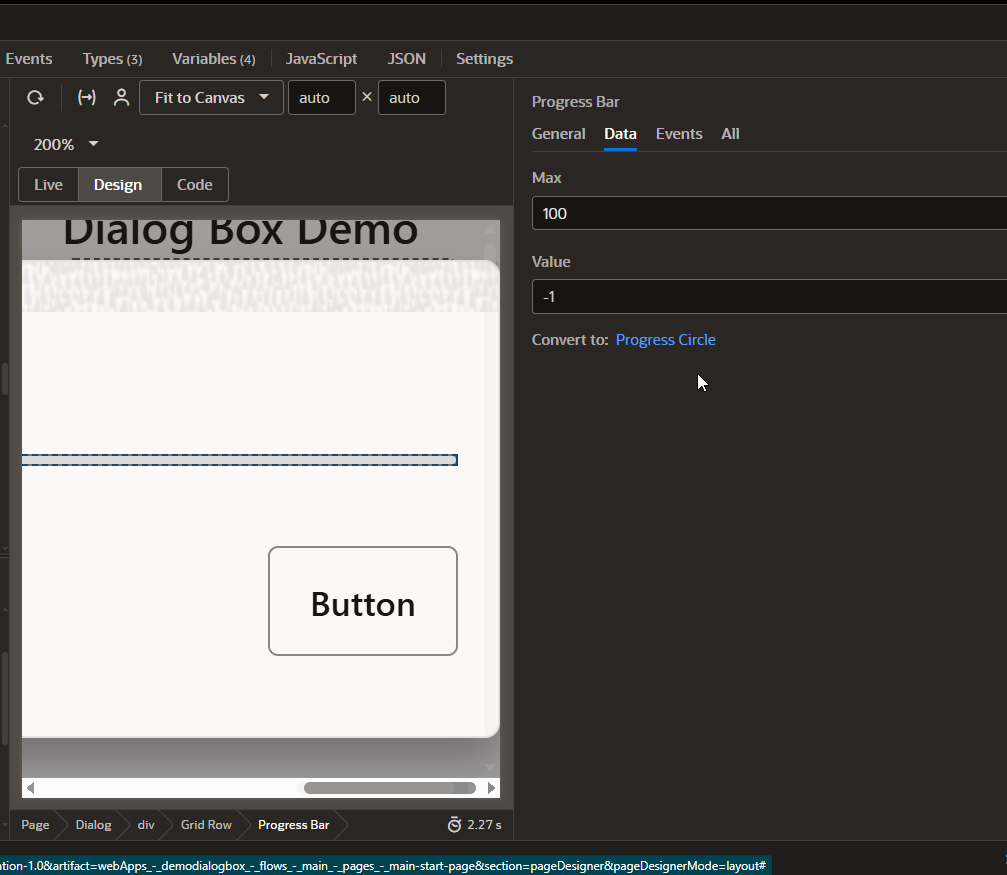
Task: Click the Progress Circle convert link
Action: pyautogui.click(x=665, y=340)
